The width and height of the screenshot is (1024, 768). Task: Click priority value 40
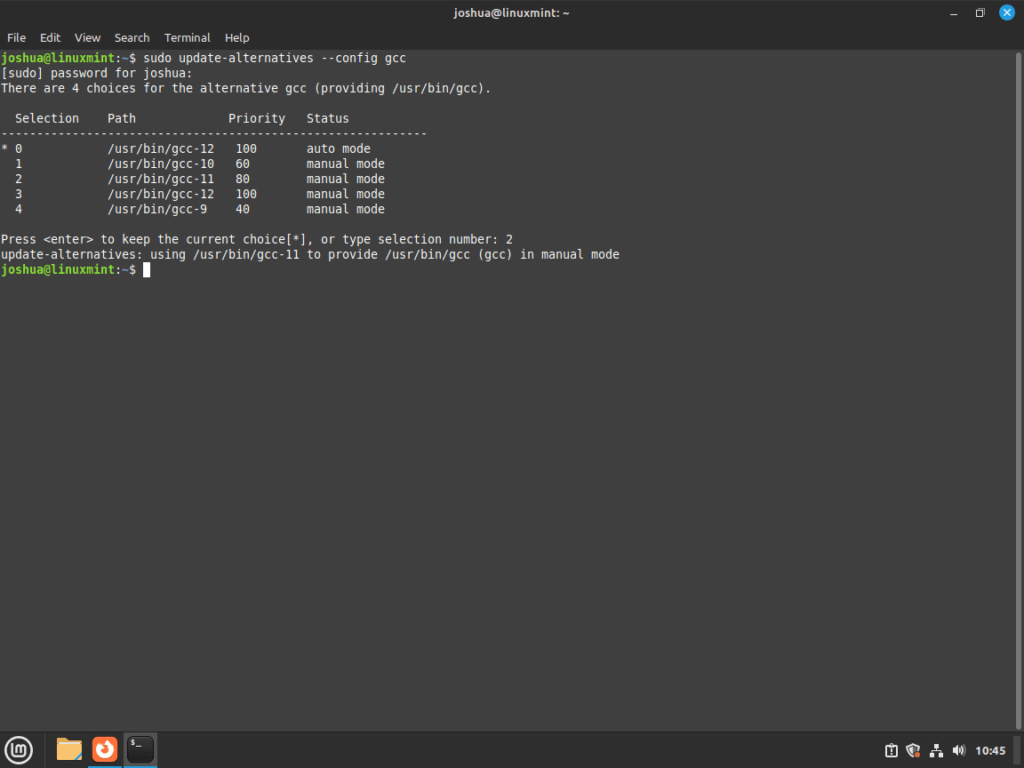[x=242, y=209]
